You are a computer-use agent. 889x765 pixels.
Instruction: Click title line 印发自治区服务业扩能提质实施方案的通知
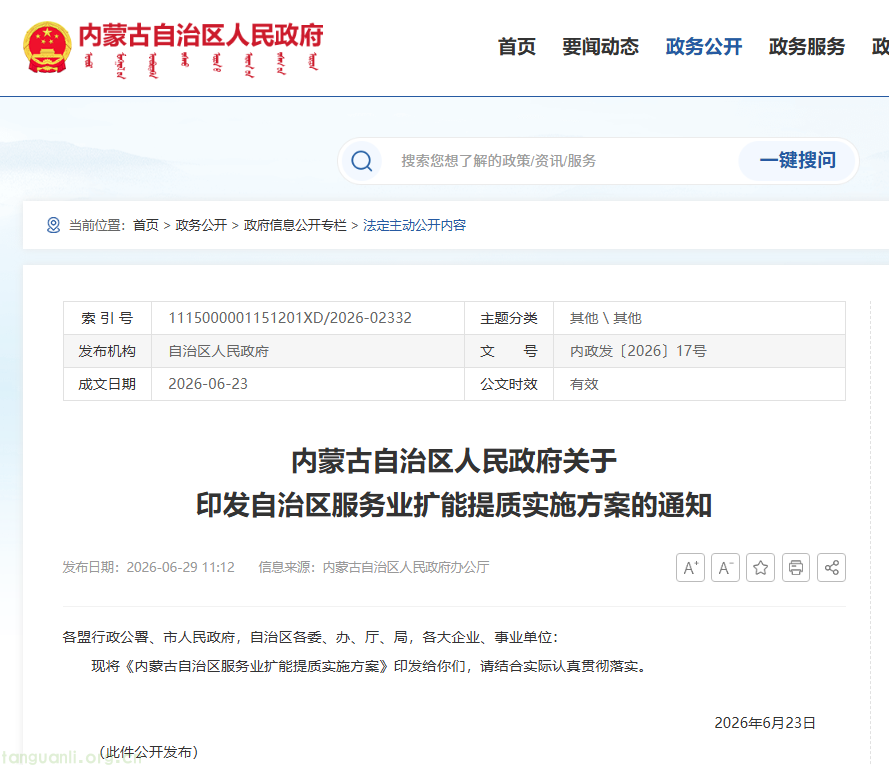(454, 505)
